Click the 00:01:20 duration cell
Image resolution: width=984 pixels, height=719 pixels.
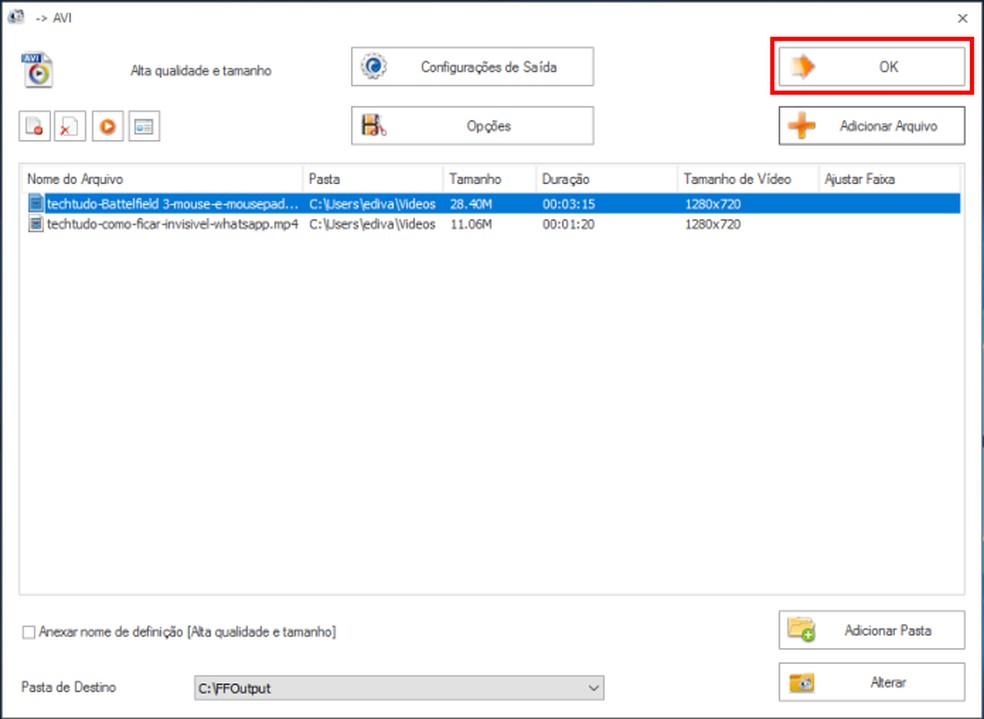coord(569,224)
